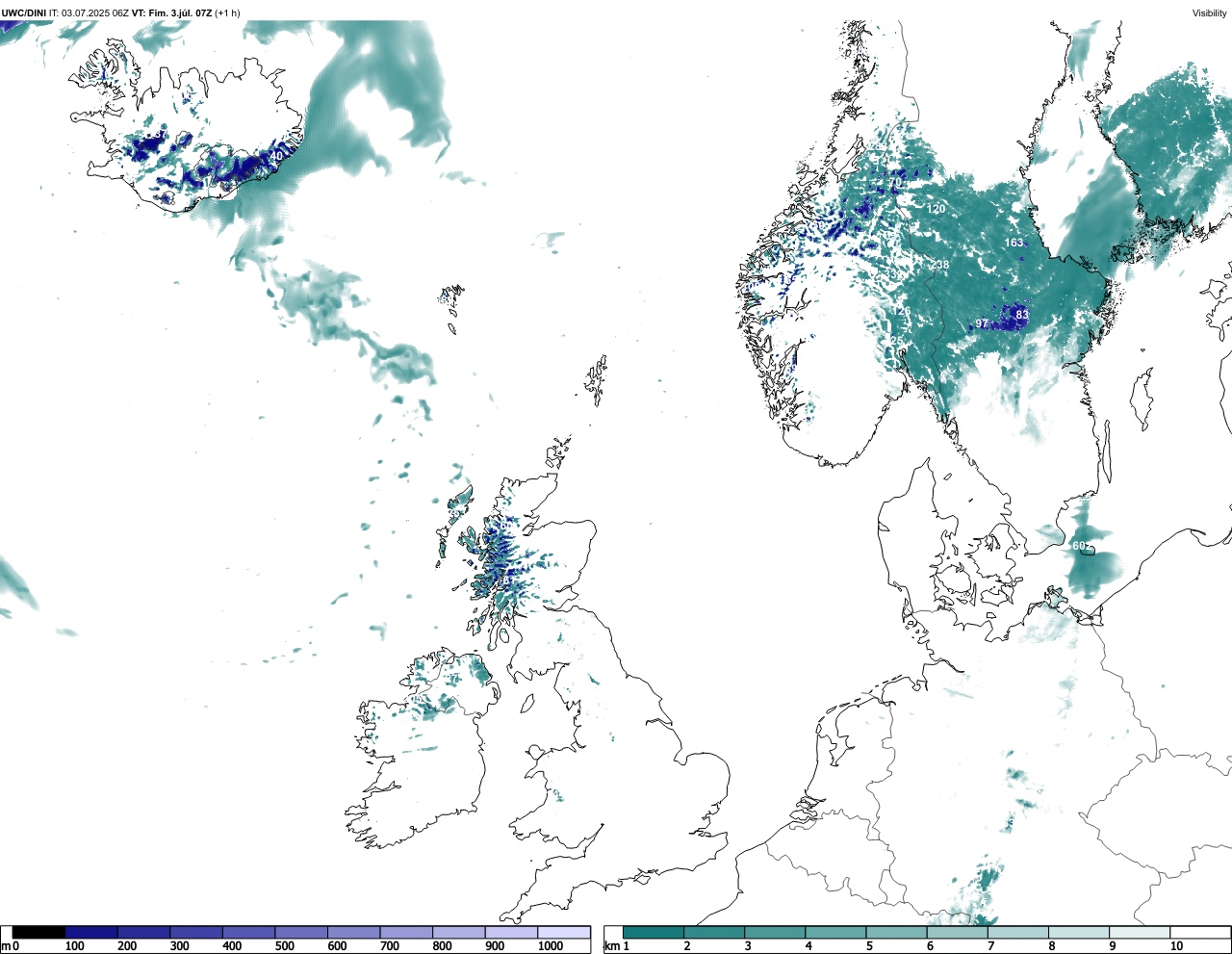Click the legend swatch between 700 and 800 m
Viewport: 1232px width, 954px height.
[406, 932]
